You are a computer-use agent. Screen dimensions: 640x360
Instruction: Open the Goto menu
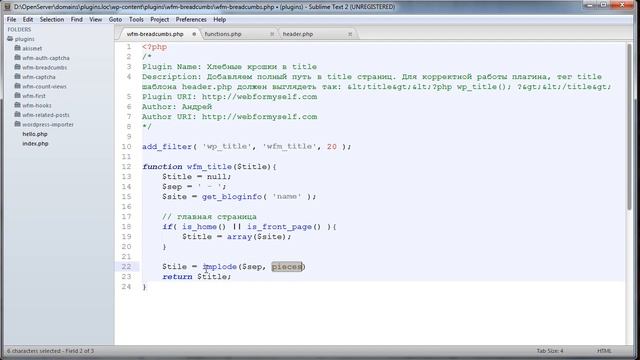pyautogui.click(x=116, y=20)
